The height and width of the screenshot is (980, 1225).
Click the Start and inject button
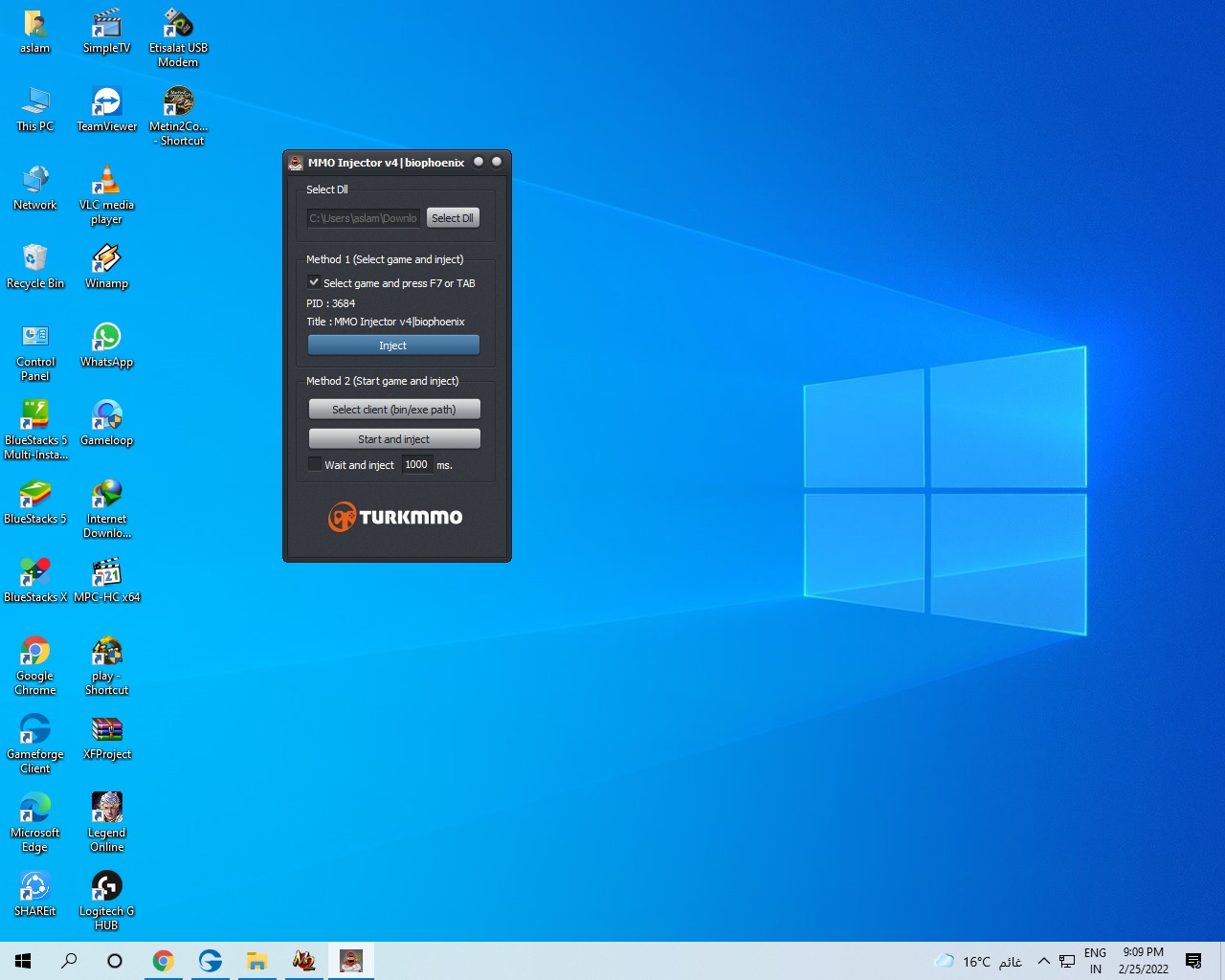tap(394, 439)
